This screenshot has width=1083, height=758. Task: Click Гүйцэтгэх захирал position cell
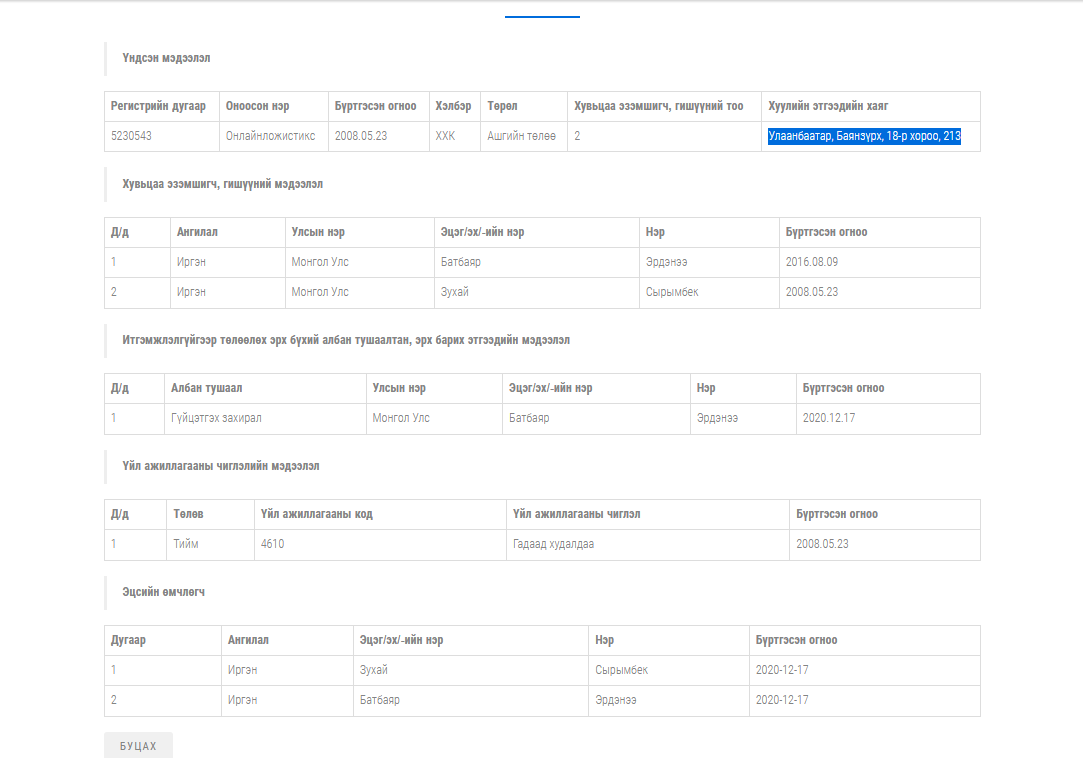(x=216, y=418)
